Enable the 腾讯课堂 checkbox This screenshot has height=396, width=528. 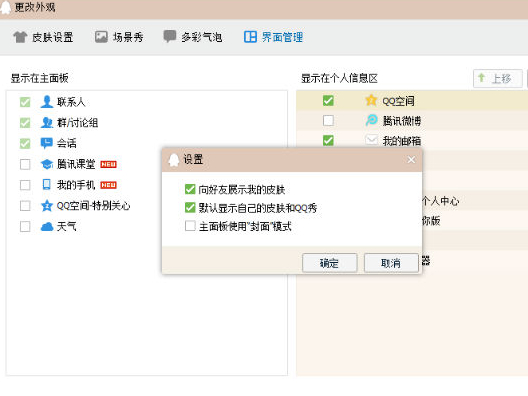coord(25,164)
